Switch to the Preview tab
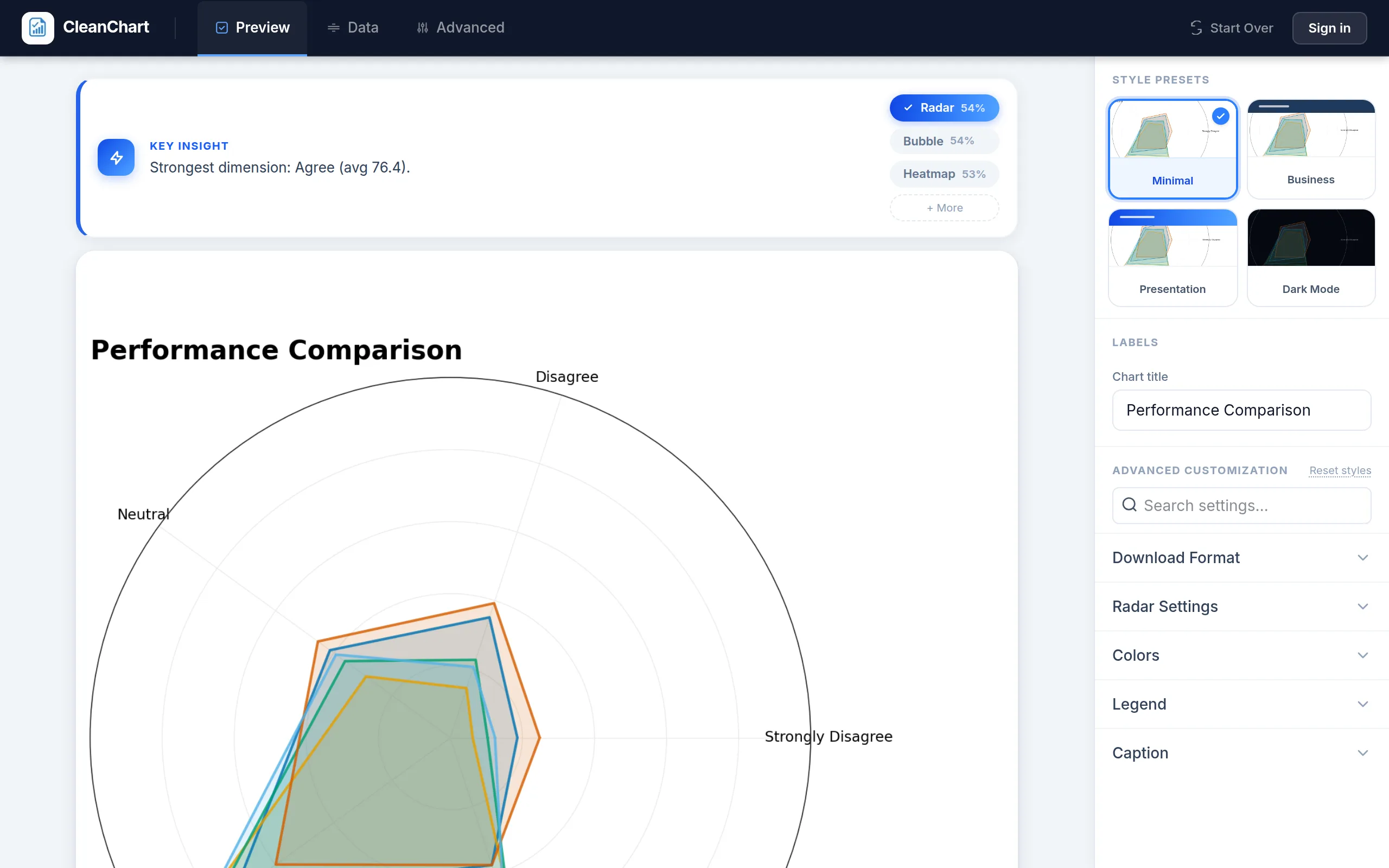The width and height of the screenshot is (1389, 868). (252, 28)
